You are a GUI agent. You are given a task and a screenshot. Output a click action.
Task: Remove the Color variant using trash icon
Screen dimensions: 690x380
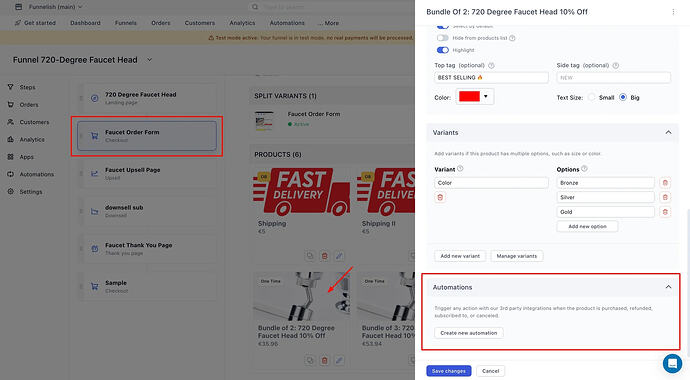(440, 197)
